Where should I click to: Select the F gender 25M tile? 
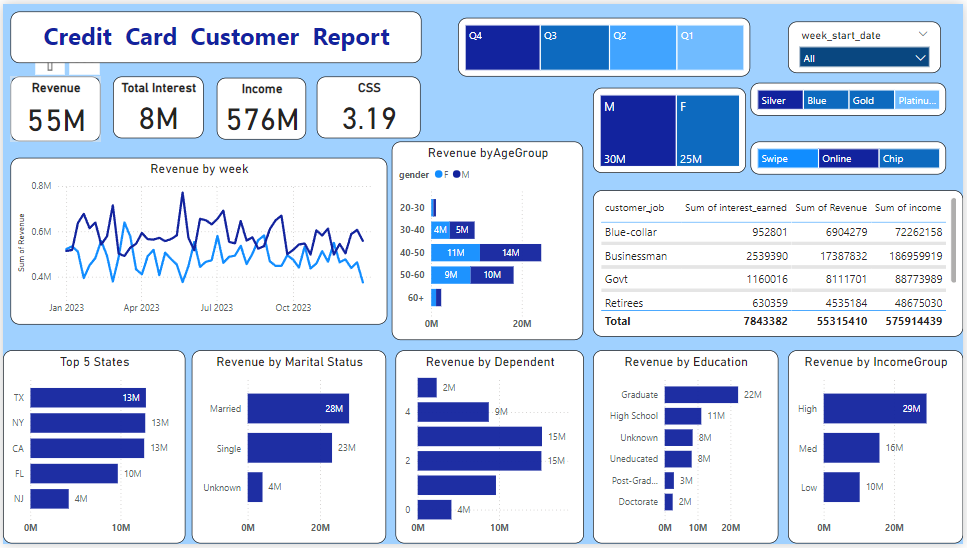(708, 131)
